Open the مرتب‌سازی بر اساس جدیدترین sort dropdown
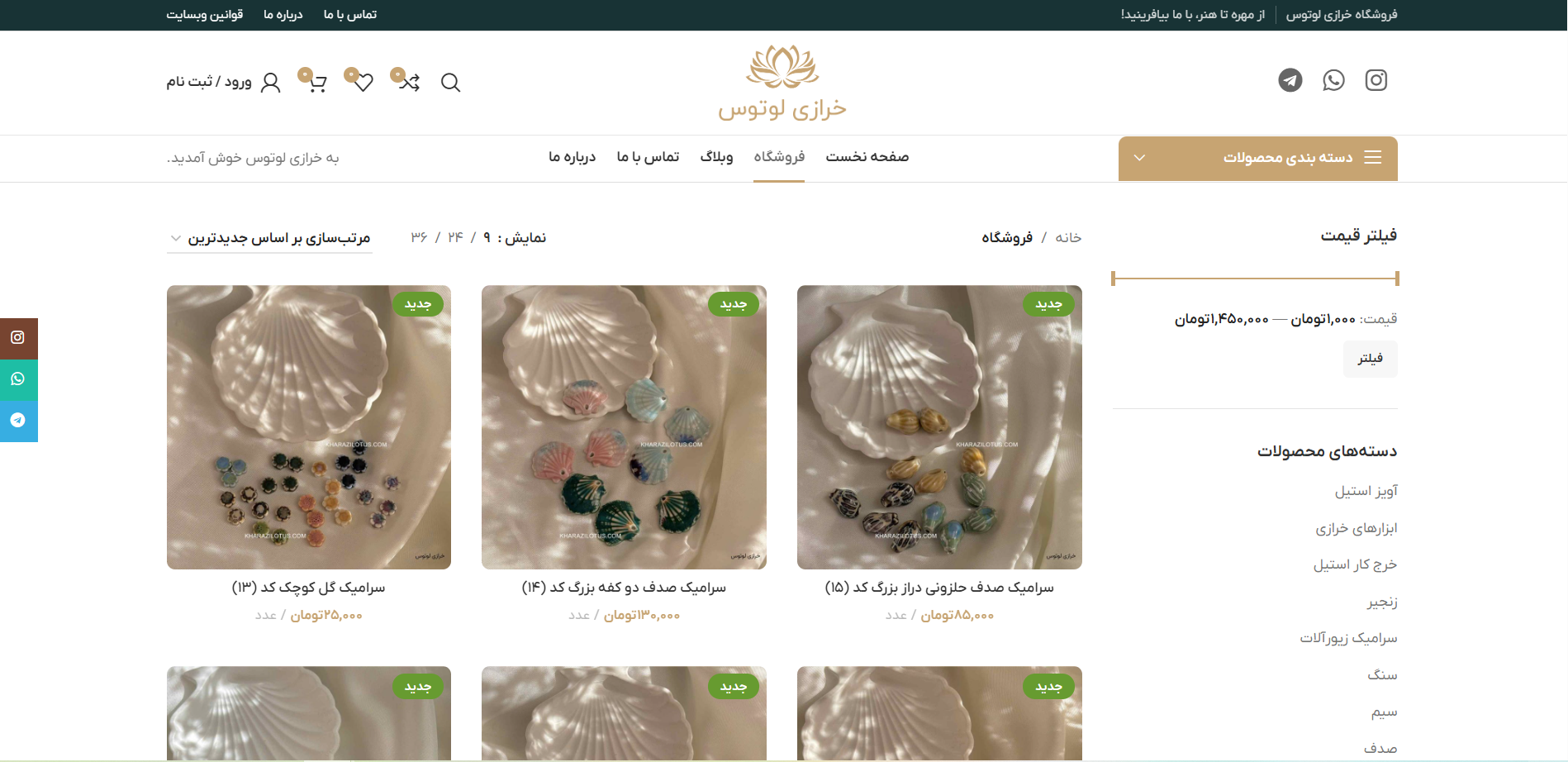 tap(269, 238)
